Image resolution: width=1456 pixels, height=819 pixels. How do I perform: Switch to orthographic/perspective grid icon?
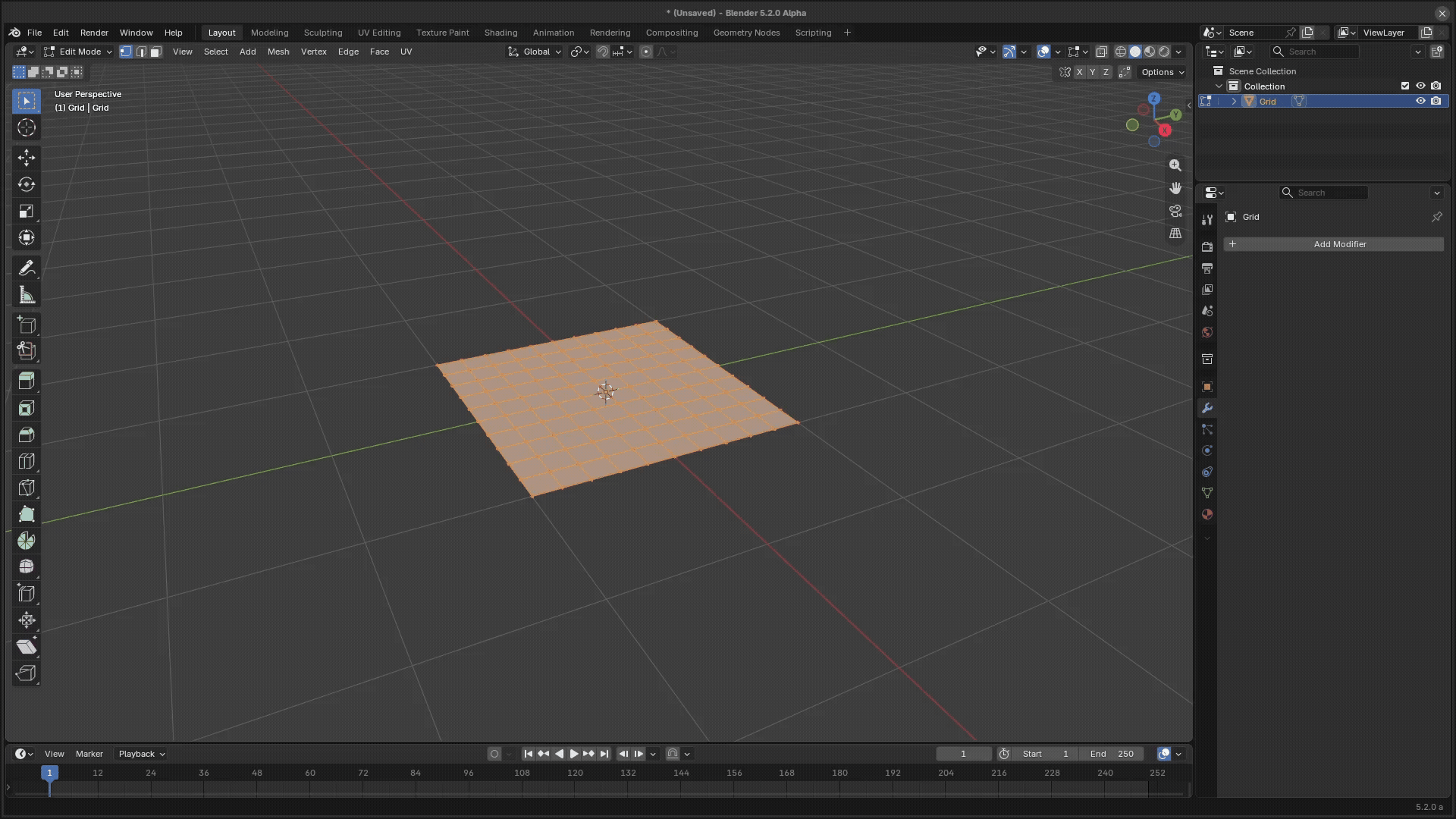coord(1175,234)
